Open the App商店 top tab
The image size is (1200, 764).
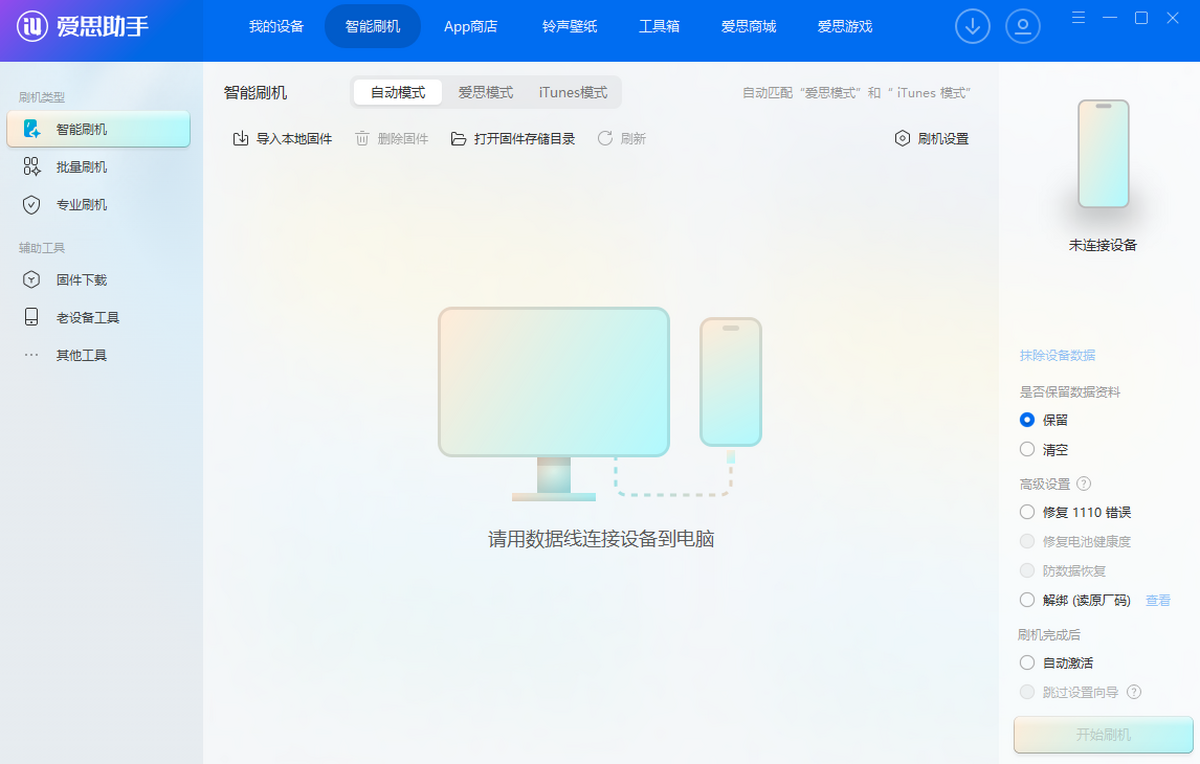coord(471,26)
